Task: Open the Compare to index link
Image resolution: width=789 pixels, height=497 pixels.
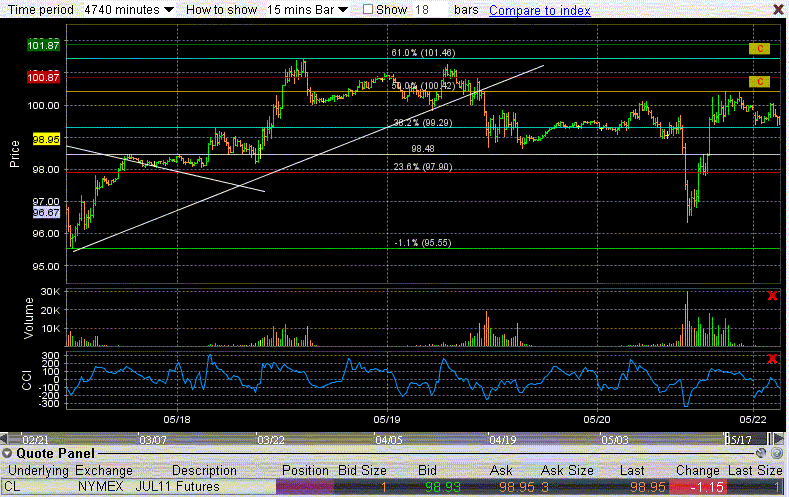Action: (539, 10)
